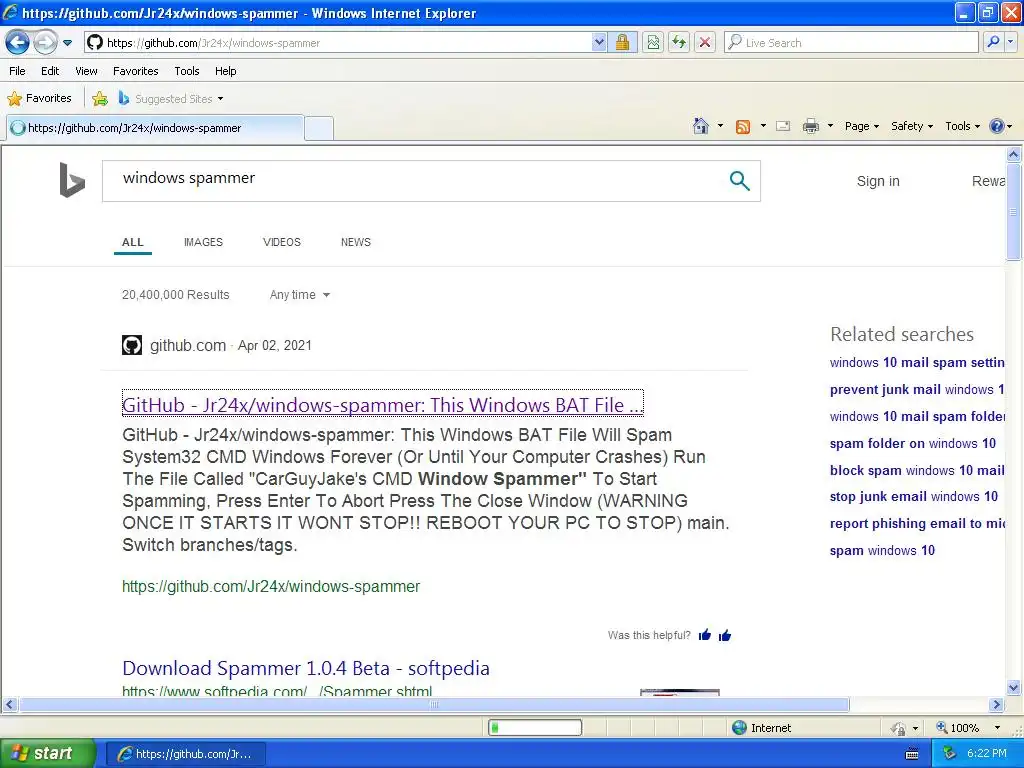Click the vertical scrollbar up arrow

(x=1014, y=155)
